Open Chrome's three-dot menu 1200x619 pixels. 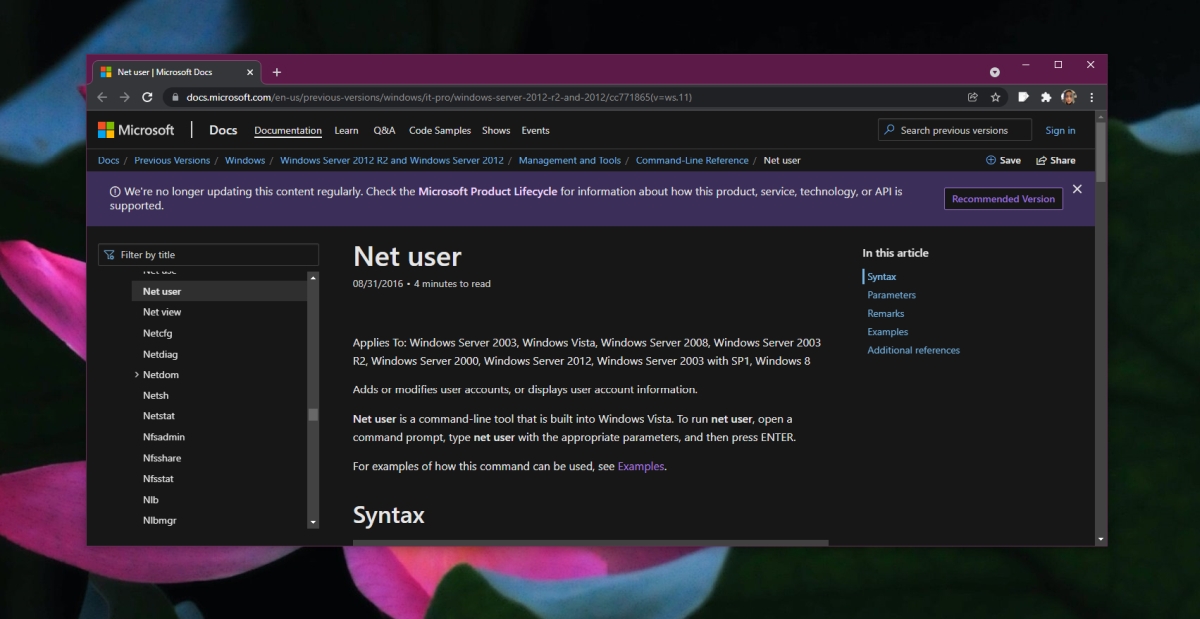[x=1091, y=97]
